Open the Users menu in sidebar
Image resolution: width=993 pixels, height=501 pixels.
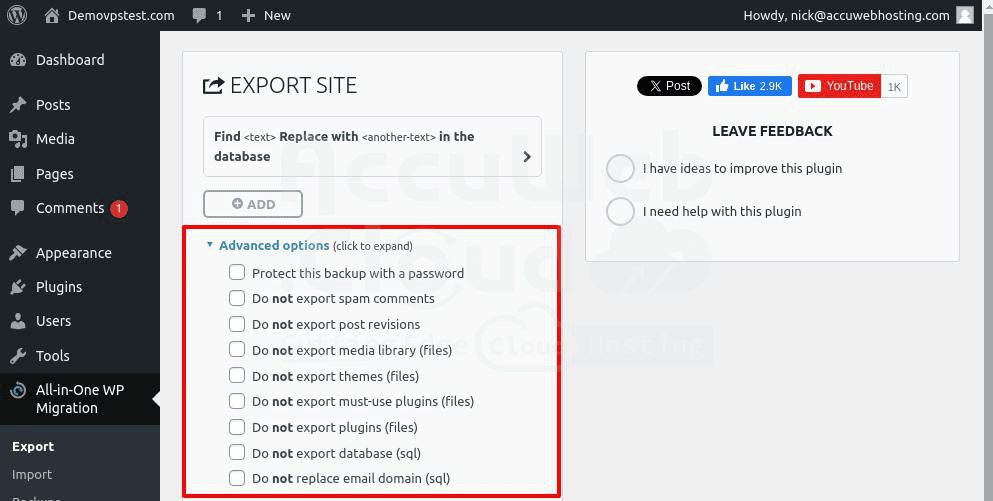pos(53,321)
